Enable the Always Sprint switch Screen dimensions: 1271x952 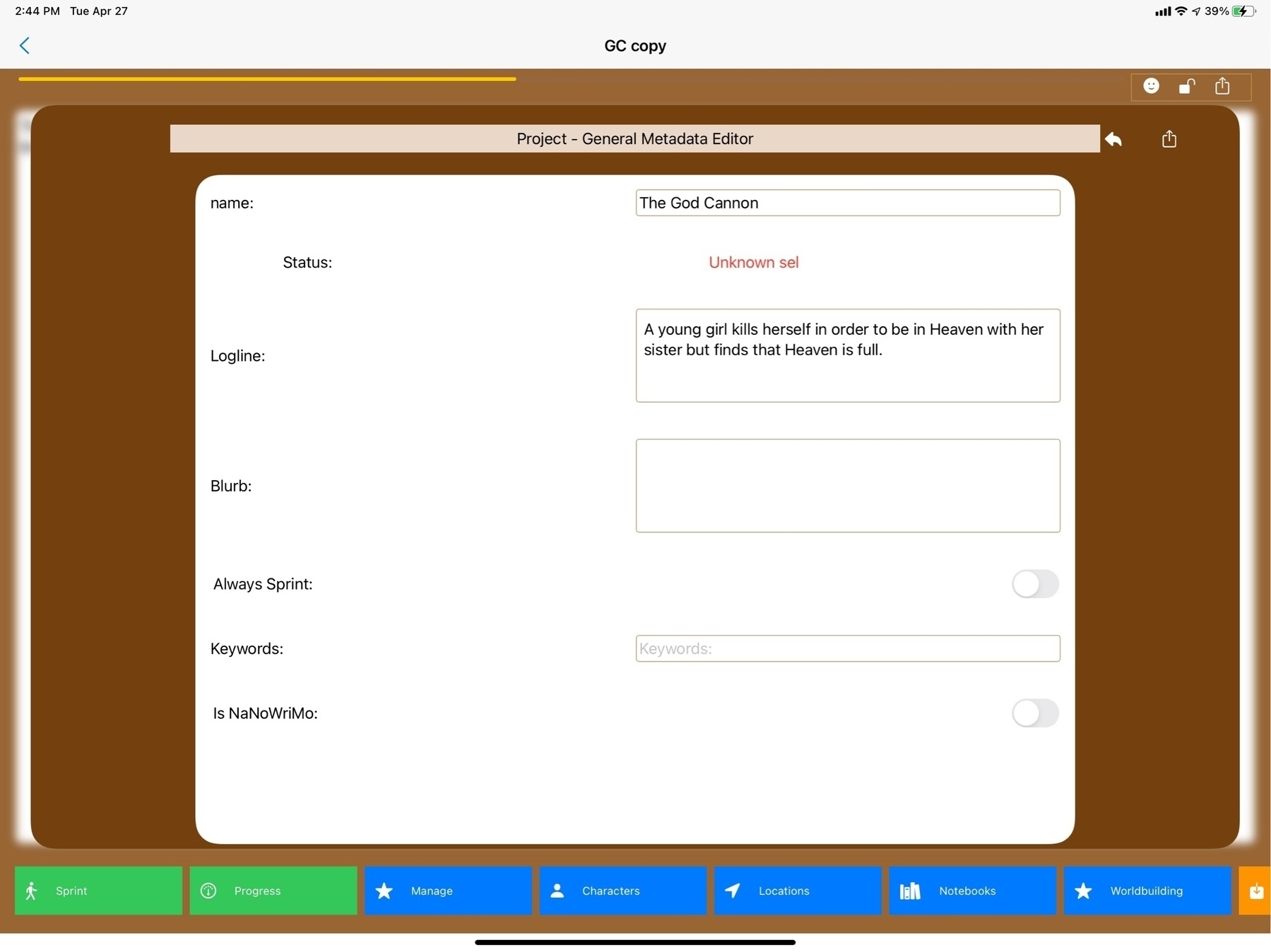tap(1035, 584)
